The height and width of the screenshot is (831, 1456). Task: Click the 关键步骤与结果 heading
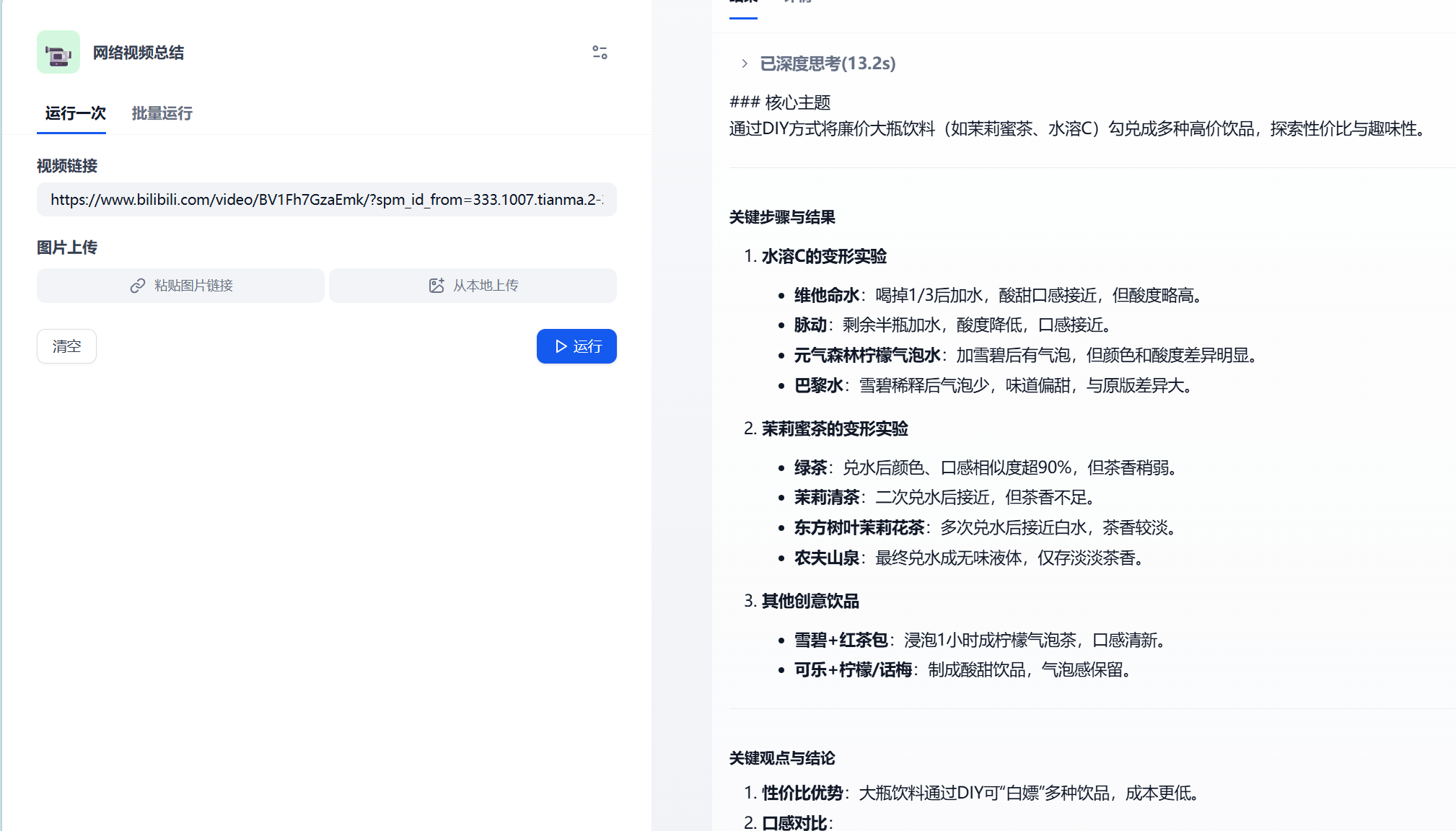(x=782, y=217)
